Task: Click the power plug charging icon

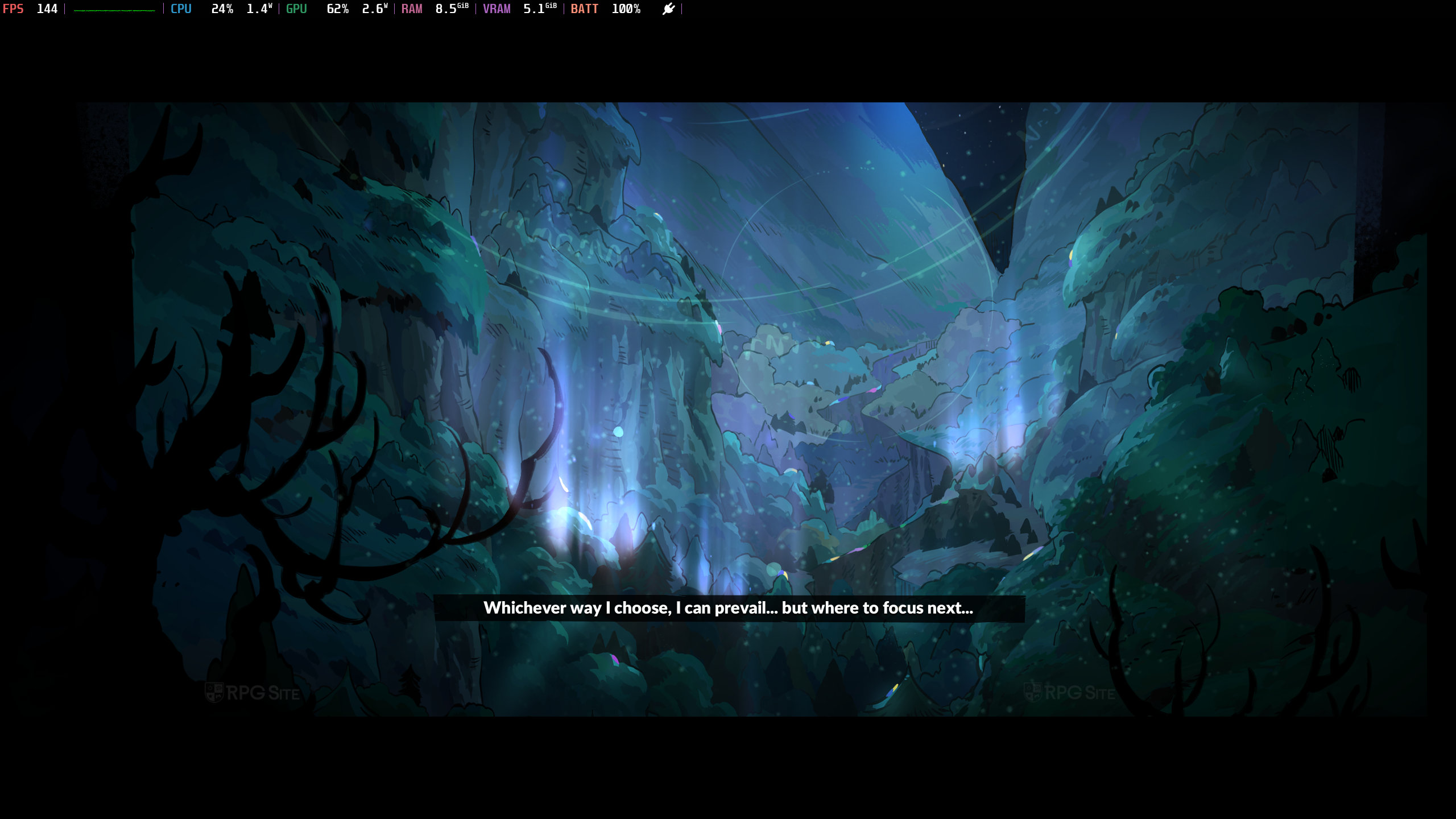Action: 669,9
